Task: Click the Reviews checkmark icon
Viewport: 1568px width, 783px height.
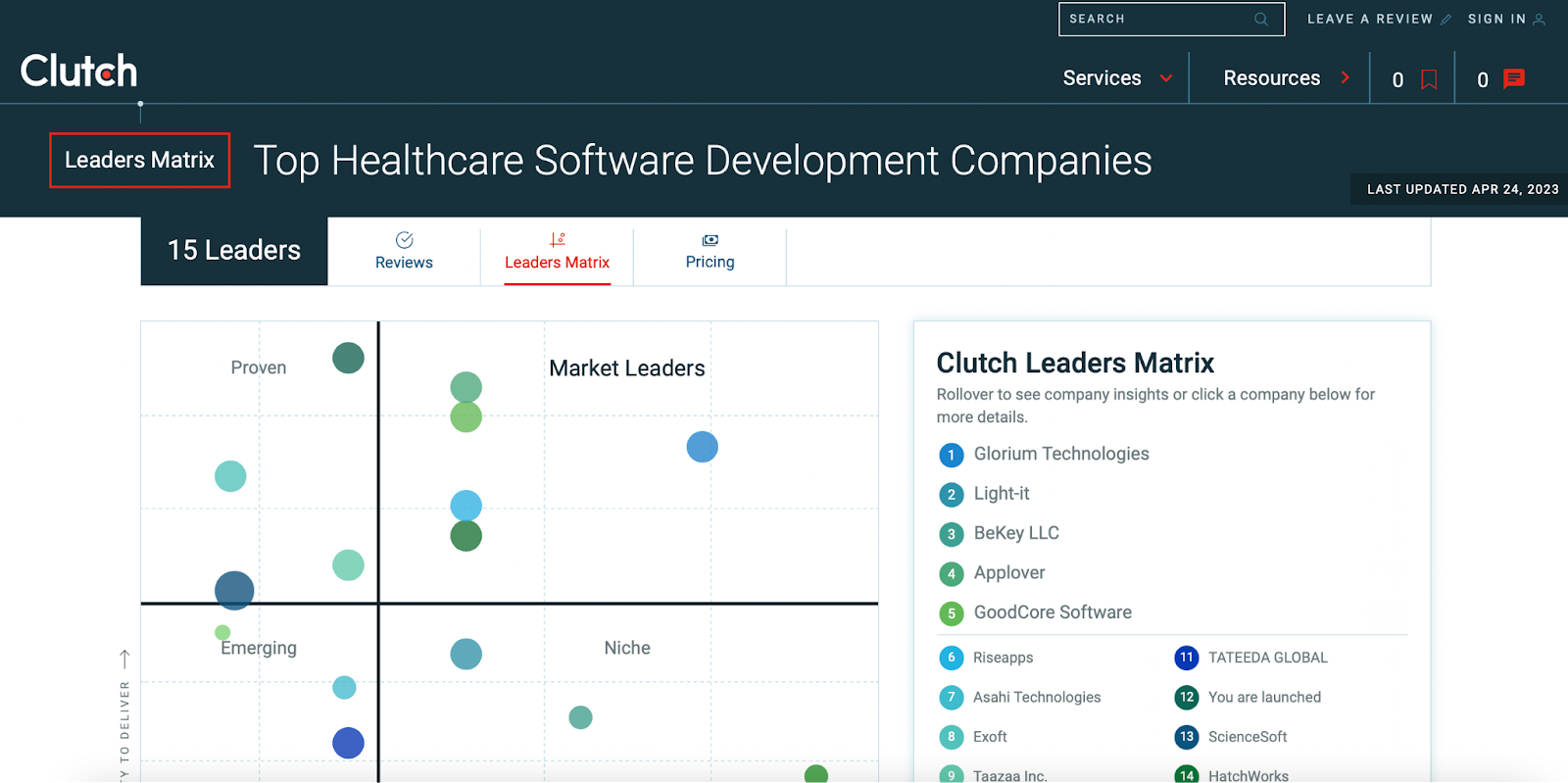Action: [x=404, y=240]
